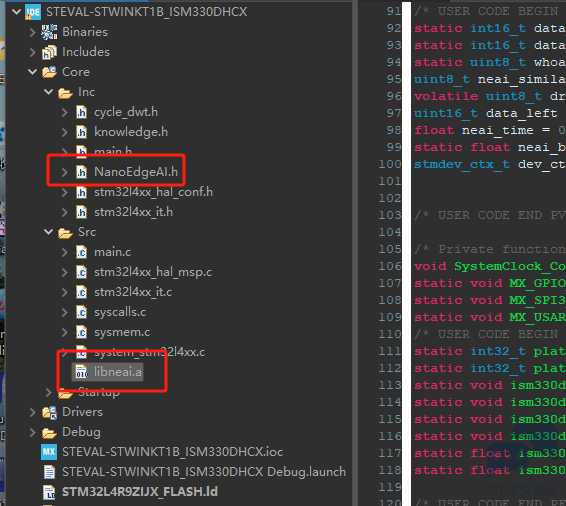Select knowledge.h in the project tree

(131, 132)
